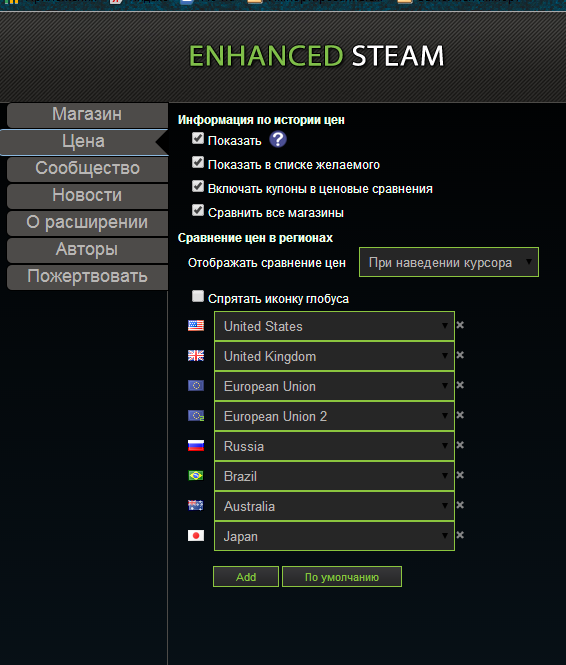Click the Отображать сравнение цен label
Viewport: 566px width, 665px height.
tap(267, 263)
